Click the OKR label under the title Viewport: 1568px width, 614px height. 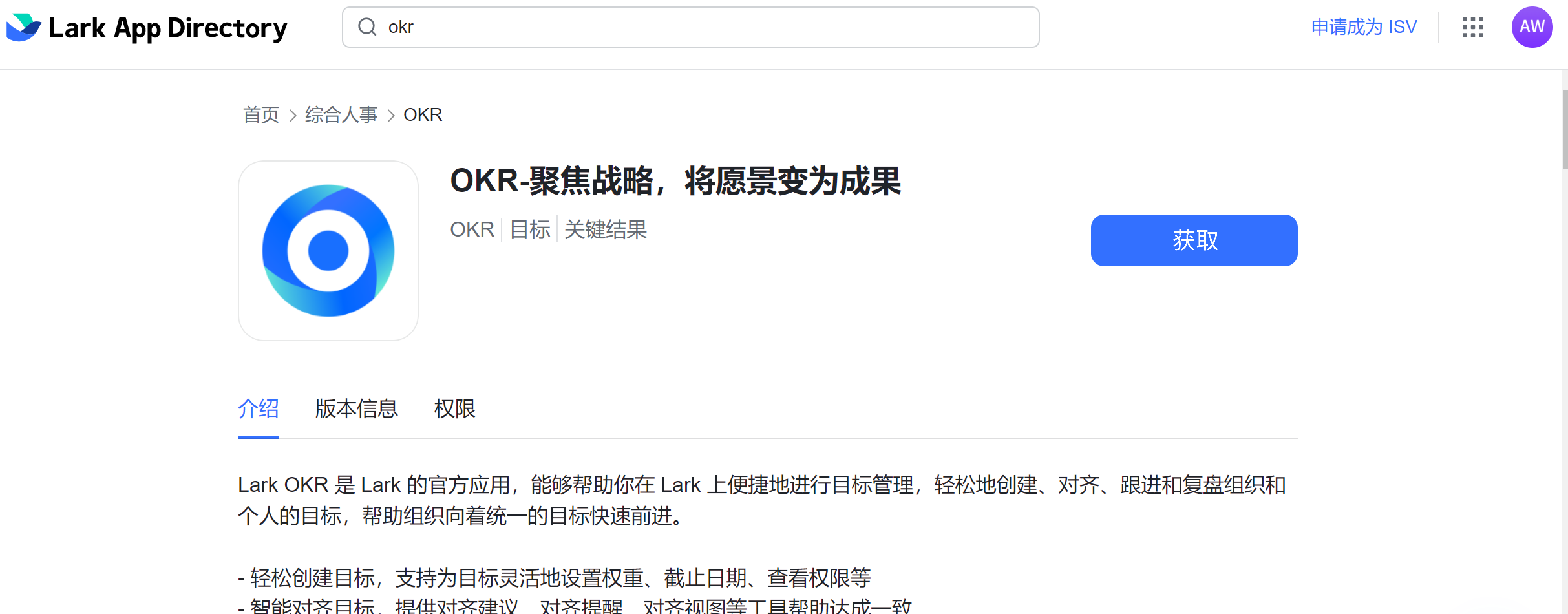472,229
